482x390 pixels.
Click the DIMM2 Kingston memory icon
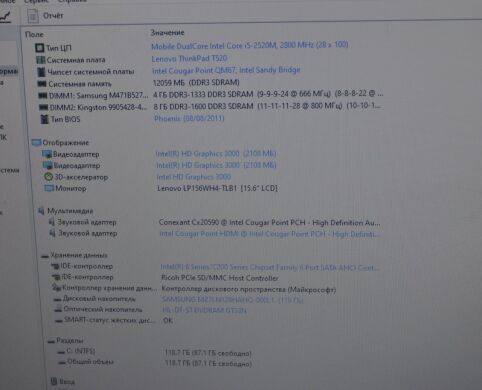pos(43,107)
